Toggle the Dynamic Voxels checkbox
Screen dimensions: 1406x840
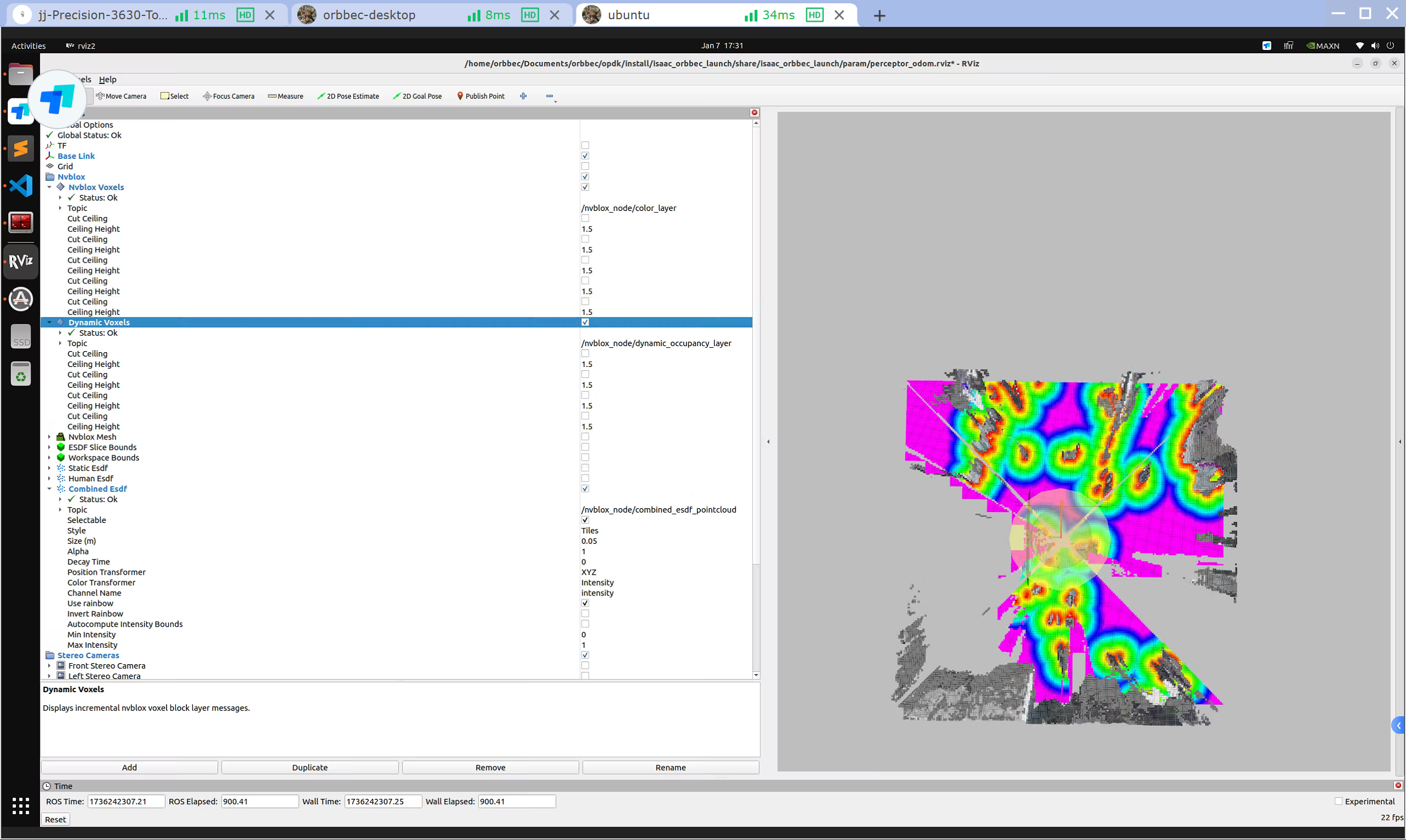tap(585, 322)
